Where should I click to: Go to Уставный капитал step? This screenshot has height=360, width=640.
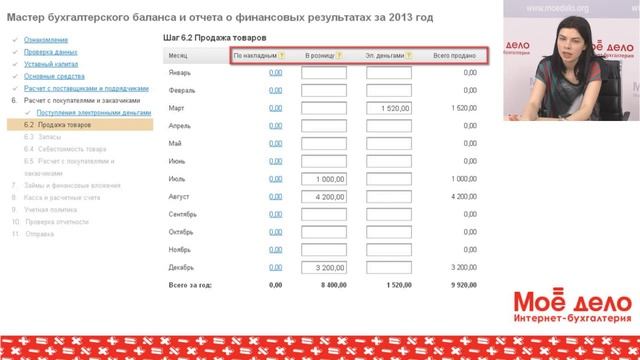(x=51, y=64)
